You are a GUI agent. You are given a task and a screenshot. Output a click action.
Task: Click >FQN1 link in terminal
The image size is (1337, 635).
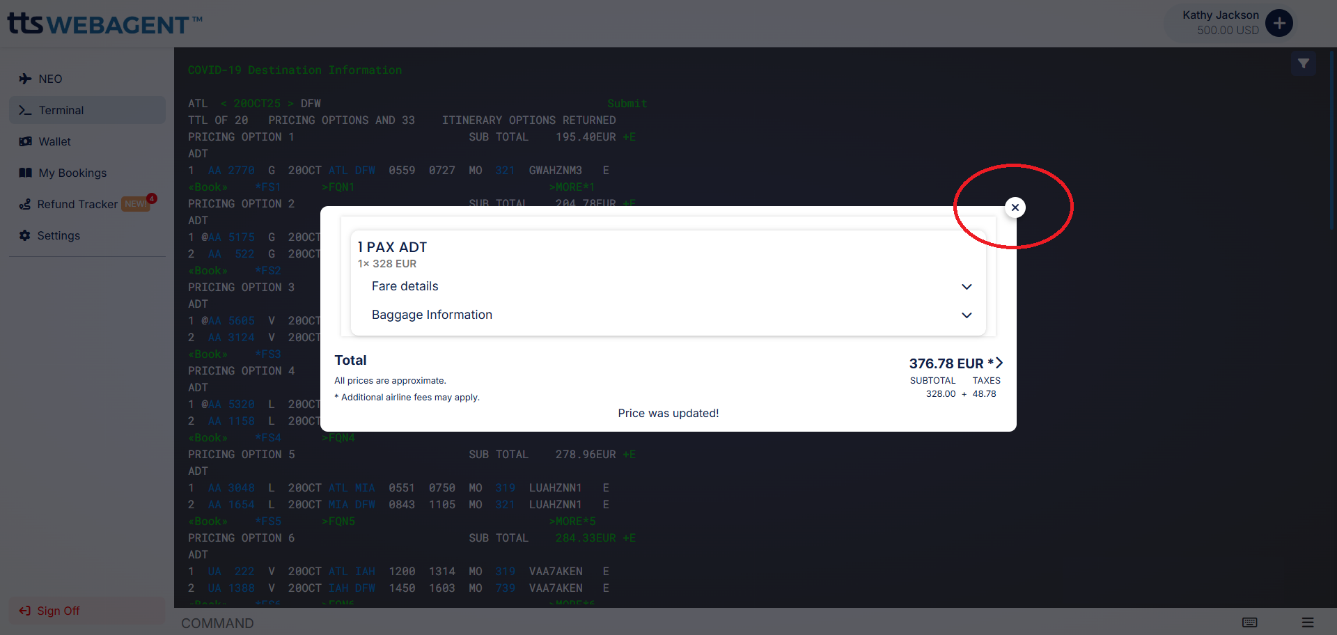click(338, 187)
